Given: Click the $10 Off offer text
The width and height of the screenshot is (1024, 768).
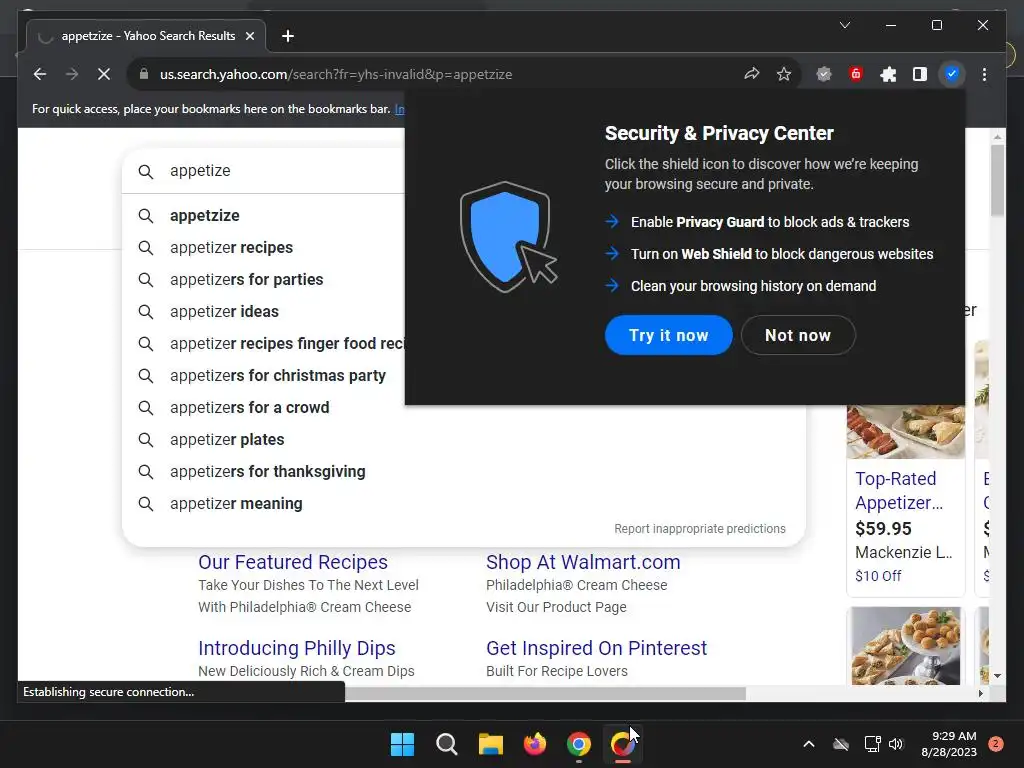Looking at the screenshot, I should (878, 576).
